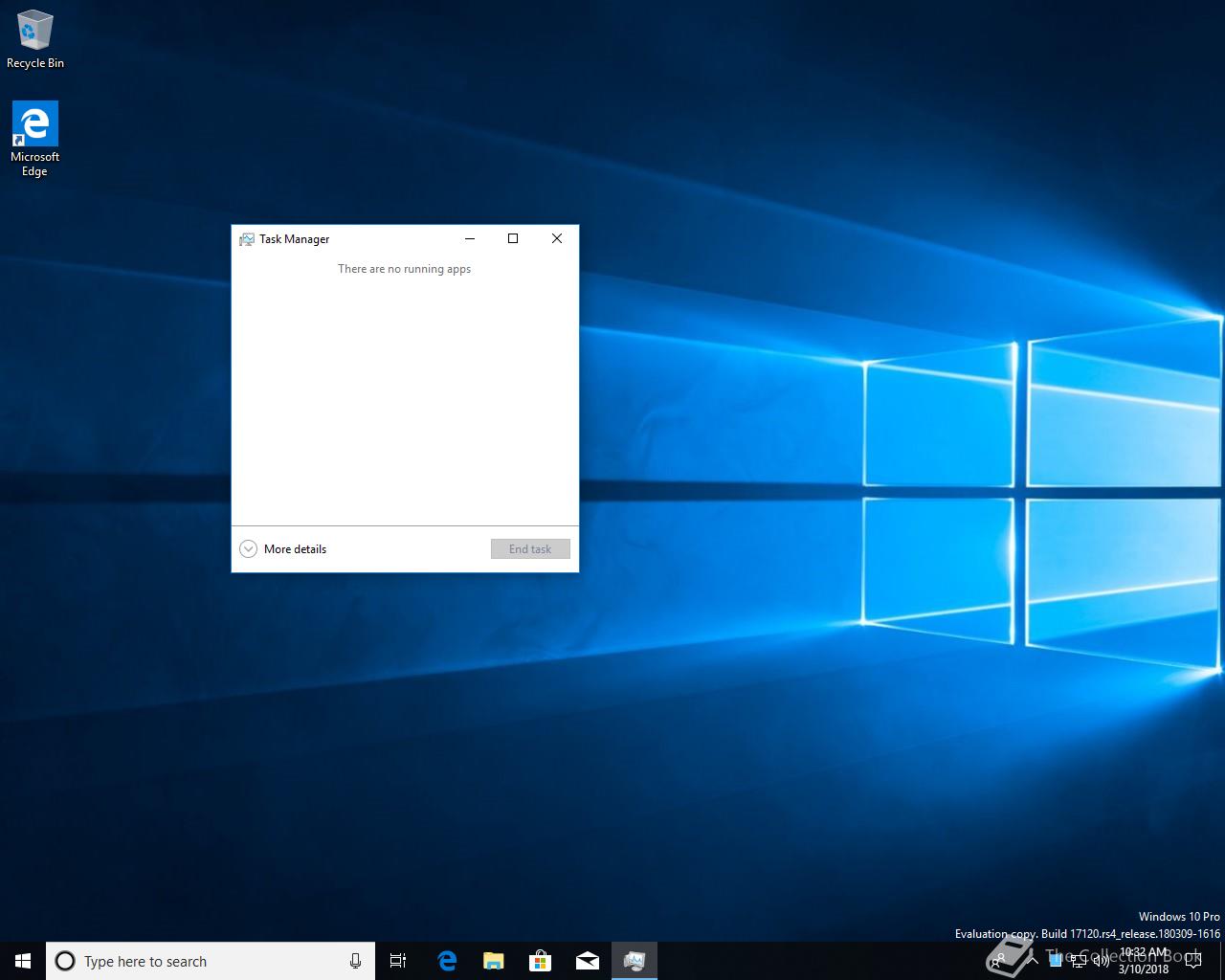This screenshot has height=980, width=1225.
Task: Activate the Cortana microphone icon
Action: (x=355, y=961)
